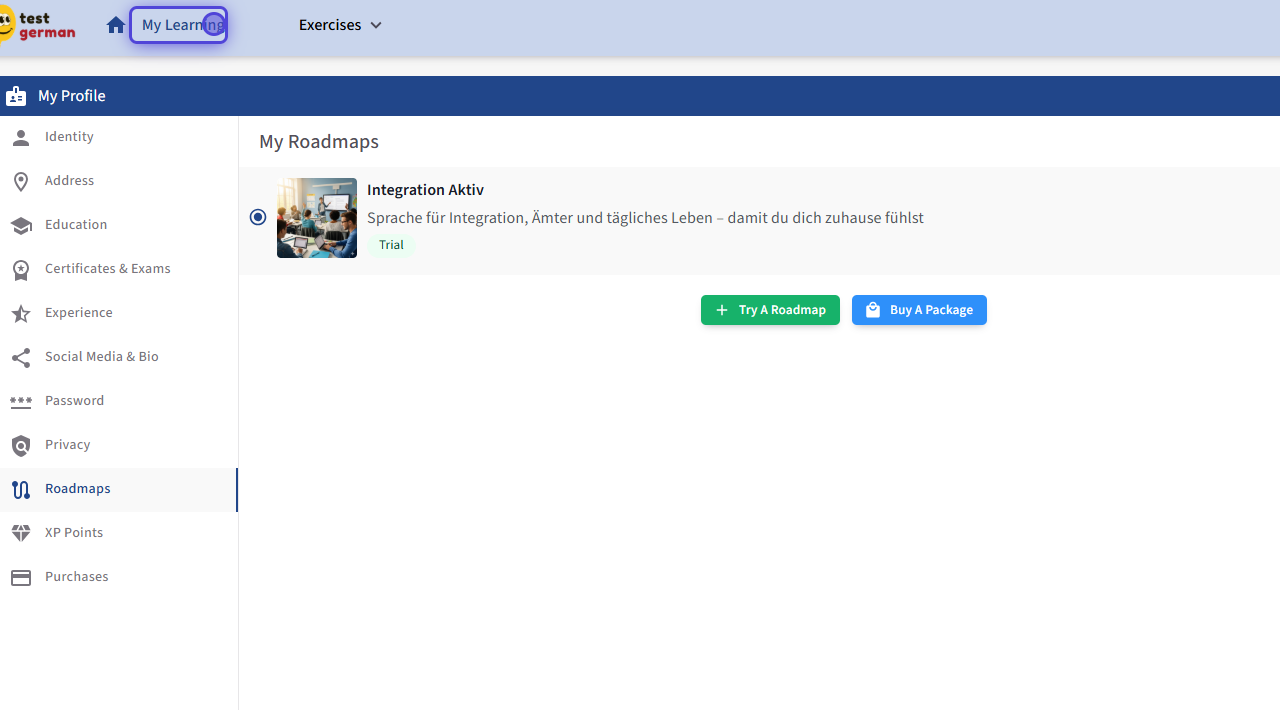Click the Education graduation cap icon
Image resolution: width=1280 pixels, height=710 pixels.
[21, 225]
